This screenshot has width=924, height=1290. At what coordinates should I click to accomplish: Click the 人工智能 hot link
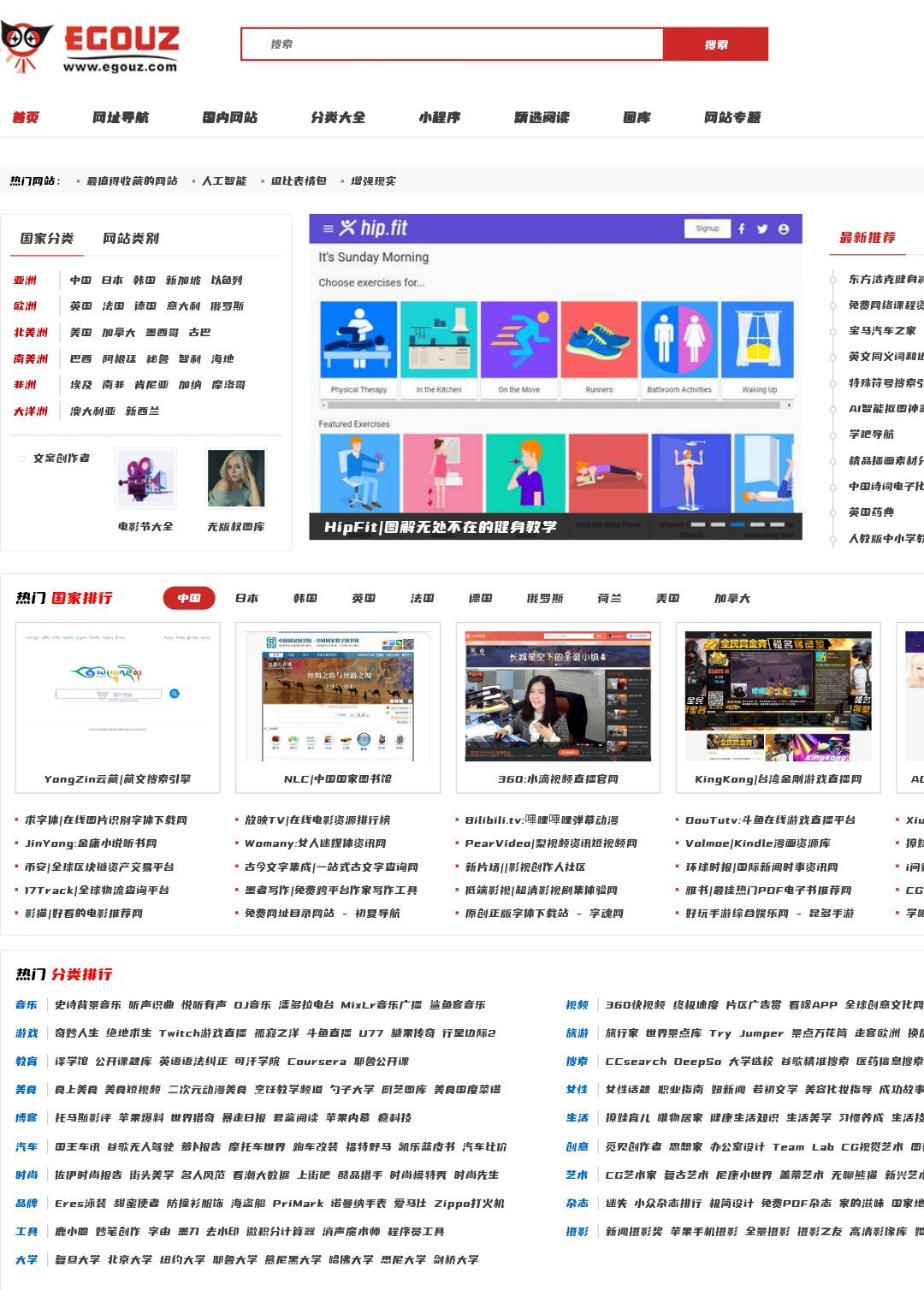(x=224, y=180)
